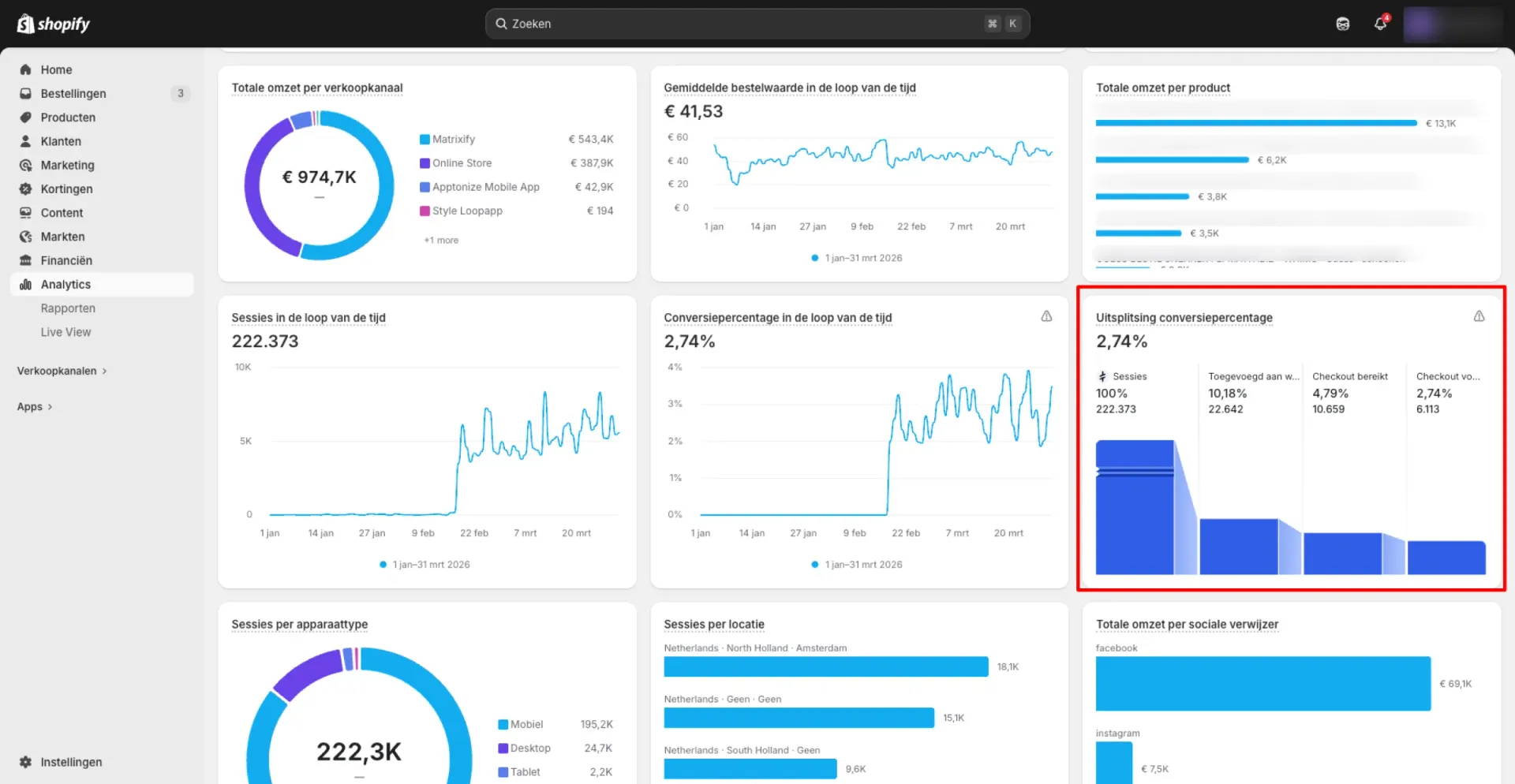Click the € 974,7K donut chart total
The width and height of the screenshot is (1515, 784).
tap(320, 177)
